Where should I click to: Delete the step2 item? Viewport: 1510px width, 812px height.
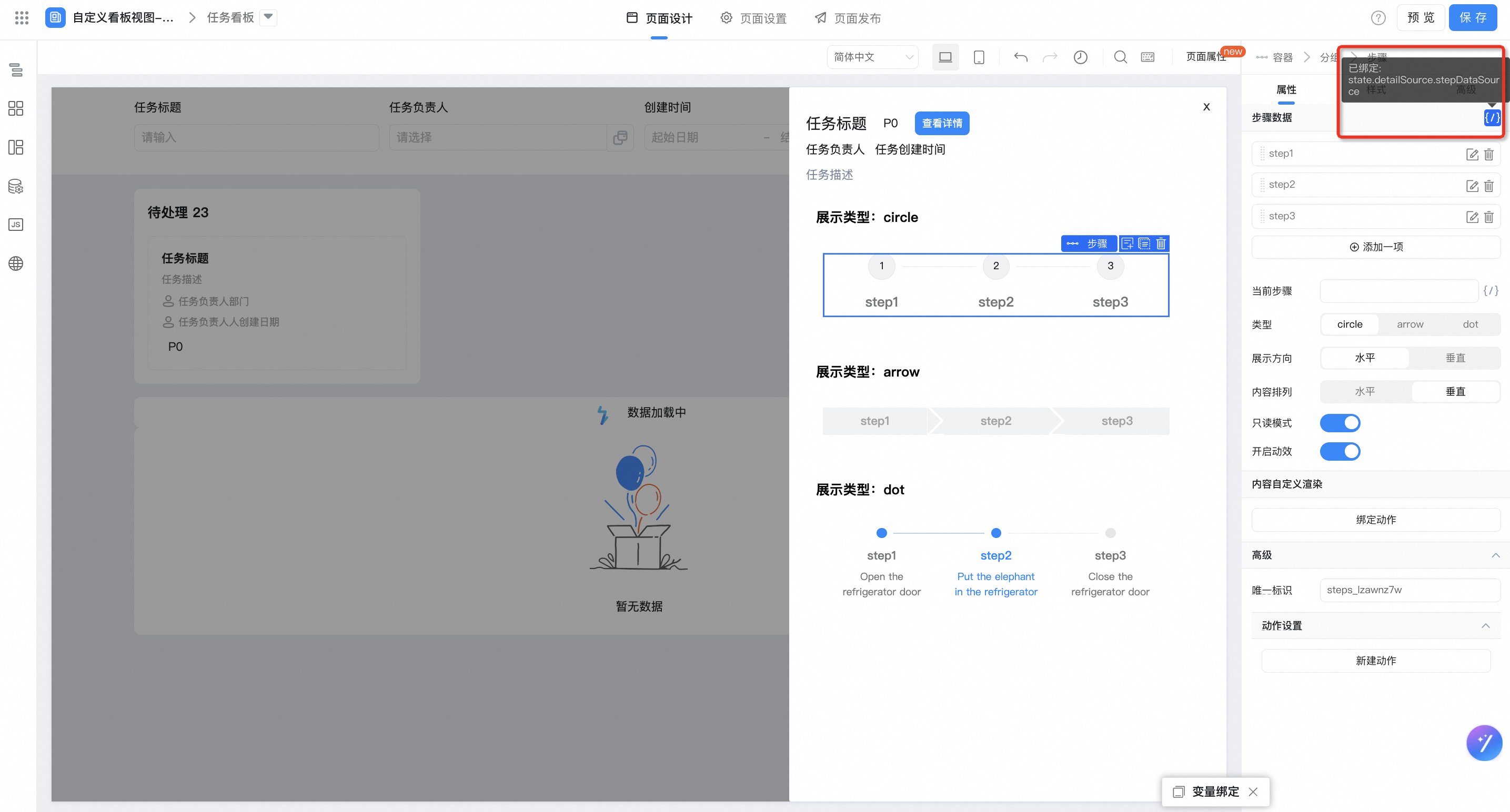(1488, 186)
